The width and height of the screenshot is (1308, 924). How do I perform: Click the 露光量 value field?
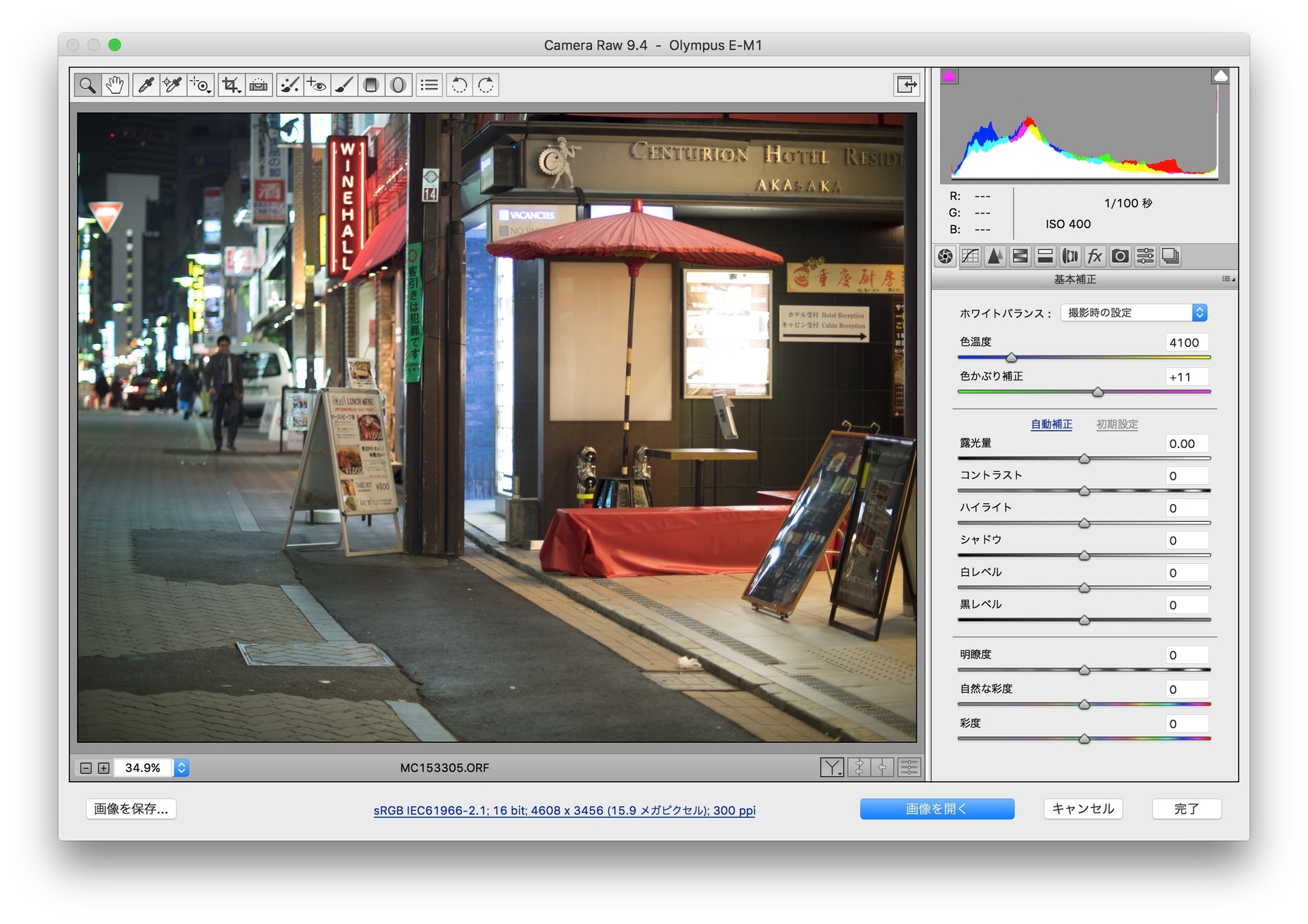[1187, 443]
